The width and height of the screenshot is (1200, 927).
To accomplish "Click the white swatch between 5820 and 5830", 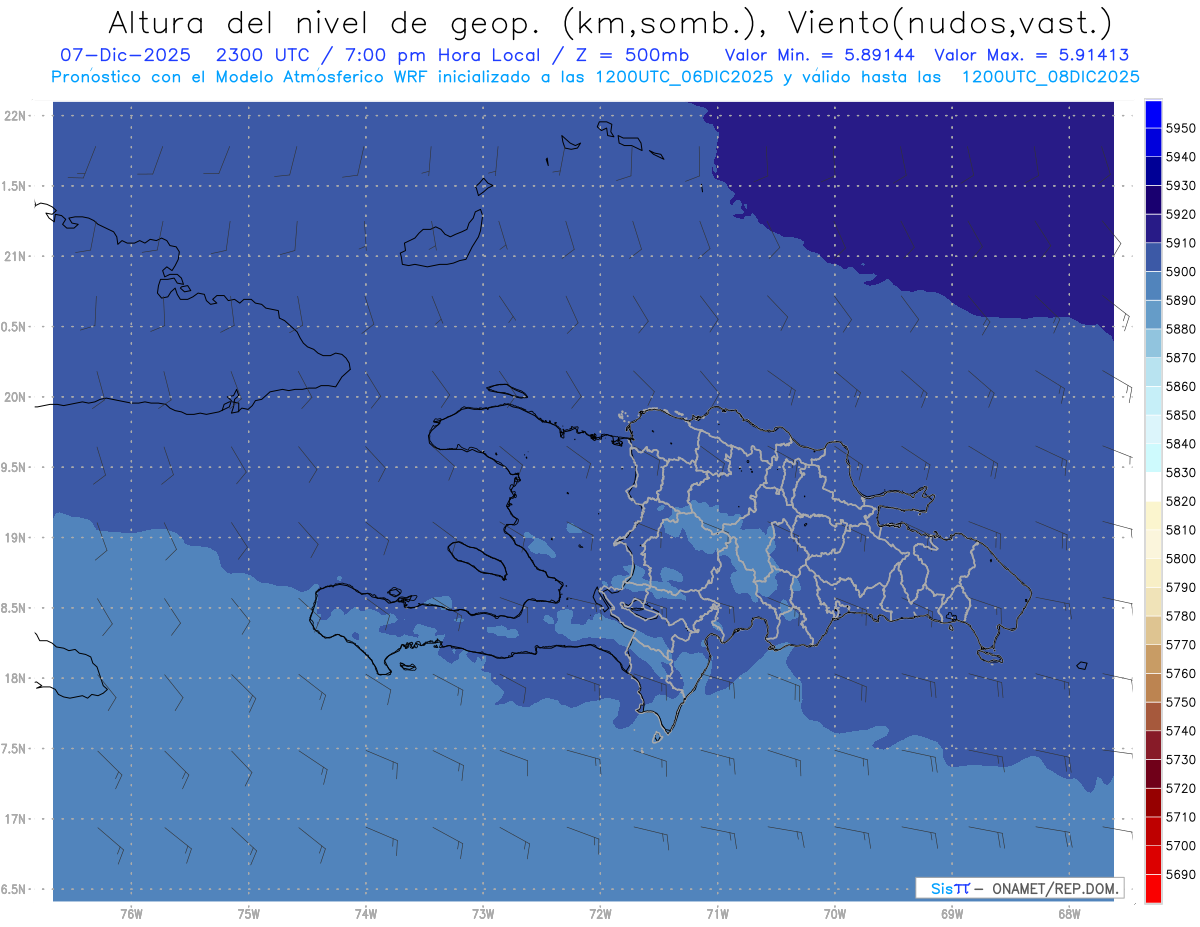I will pyautogui.click(x=1153, y=487).
